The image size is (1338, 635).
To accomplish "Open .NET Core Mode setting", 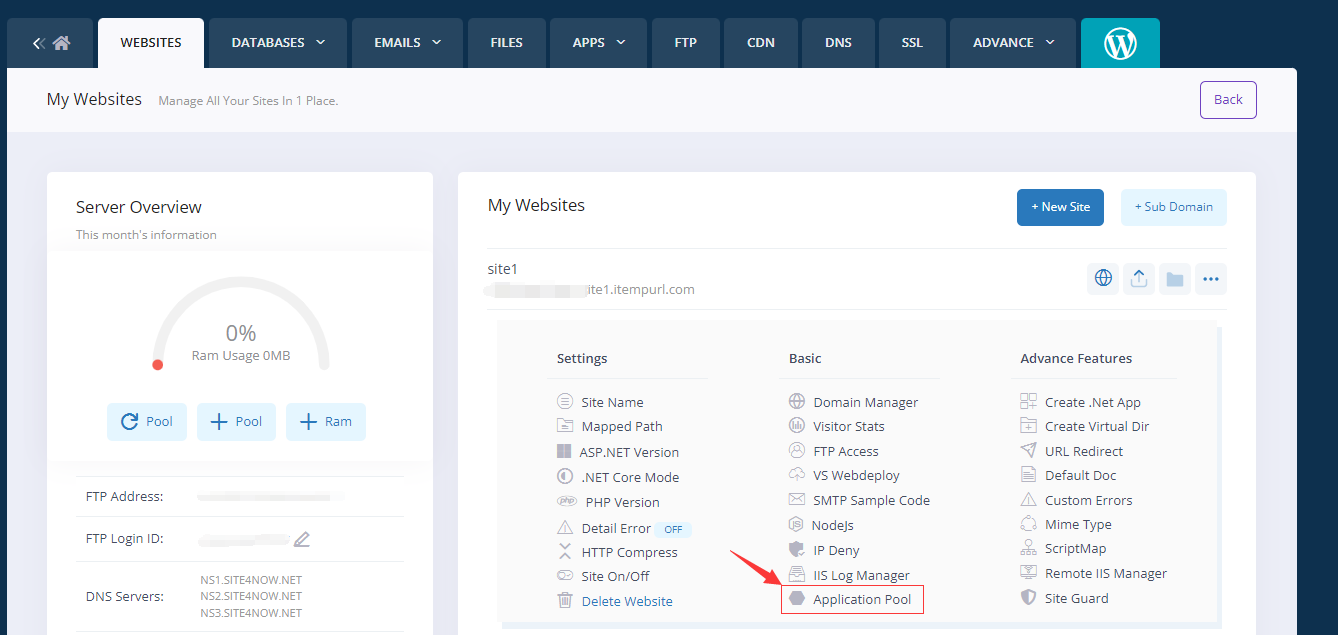I will pos(630,477).
